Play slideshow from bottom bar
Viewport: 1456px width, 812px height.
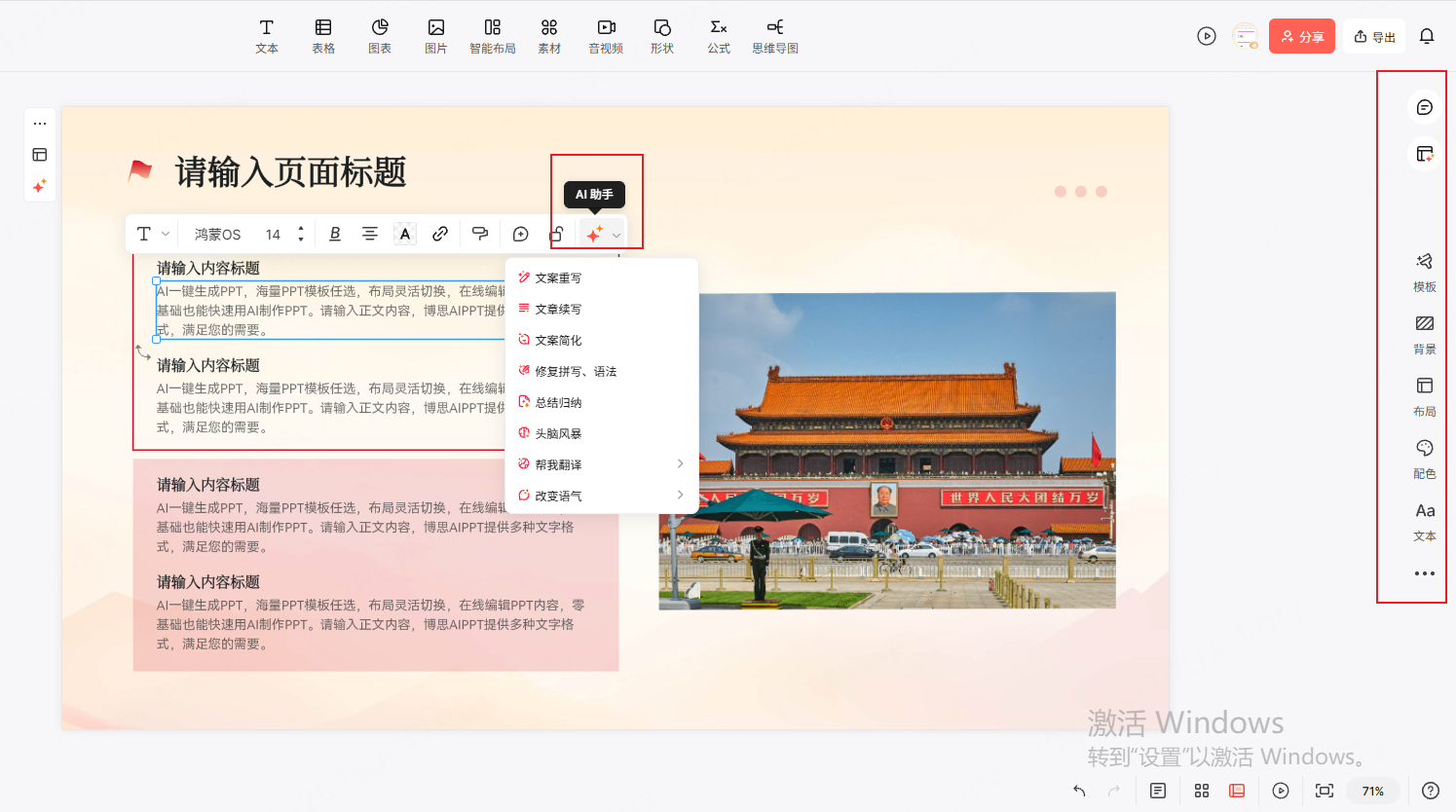coord(1281,791)
